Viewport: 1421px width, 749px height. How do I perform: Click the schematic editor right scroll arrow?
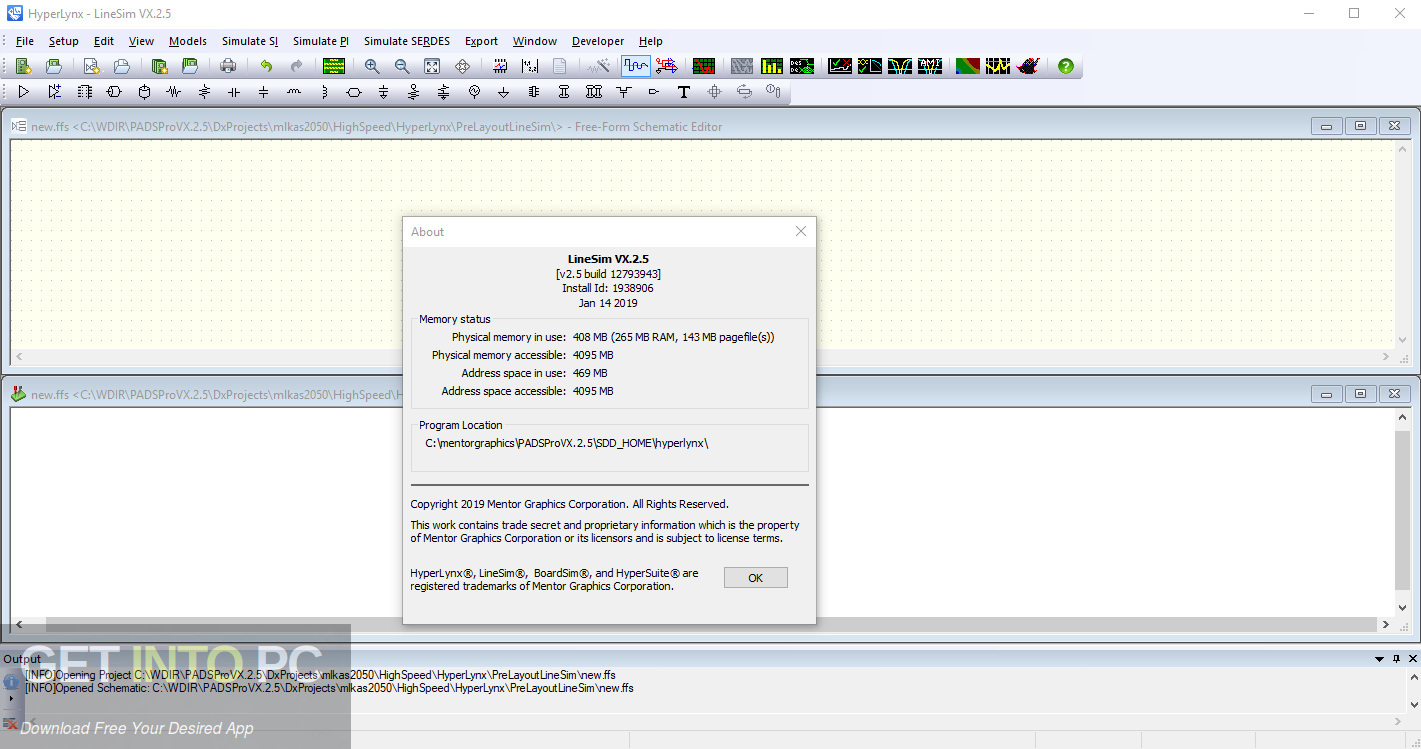coord(1386,357)
